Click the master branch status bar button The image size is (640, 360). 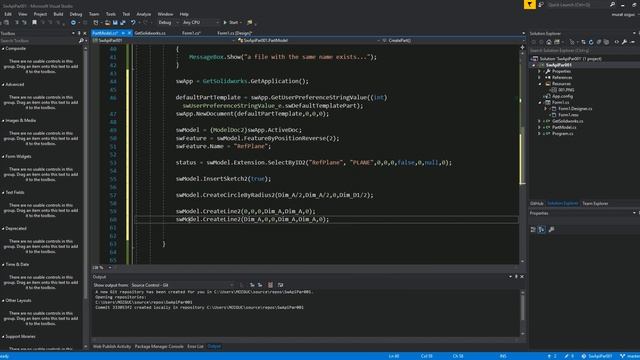[x=630, y=356]
